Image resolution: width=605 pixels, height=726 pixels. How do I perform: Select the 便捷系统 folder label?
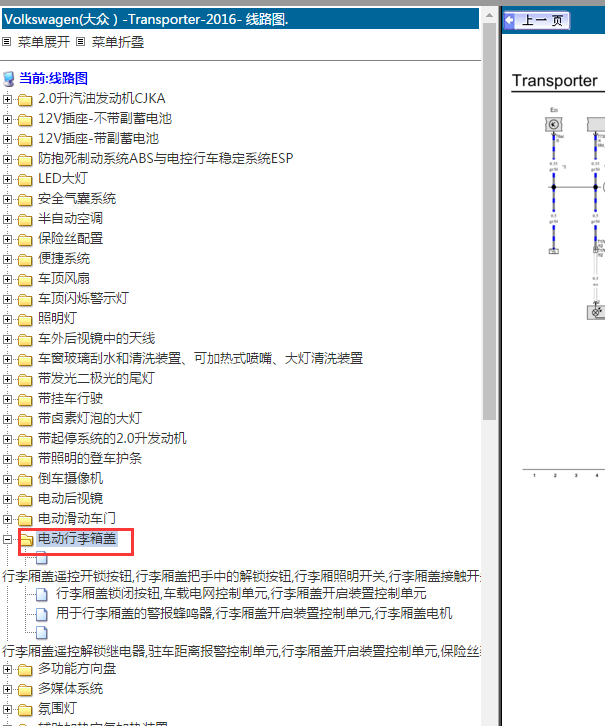point(64,258)
